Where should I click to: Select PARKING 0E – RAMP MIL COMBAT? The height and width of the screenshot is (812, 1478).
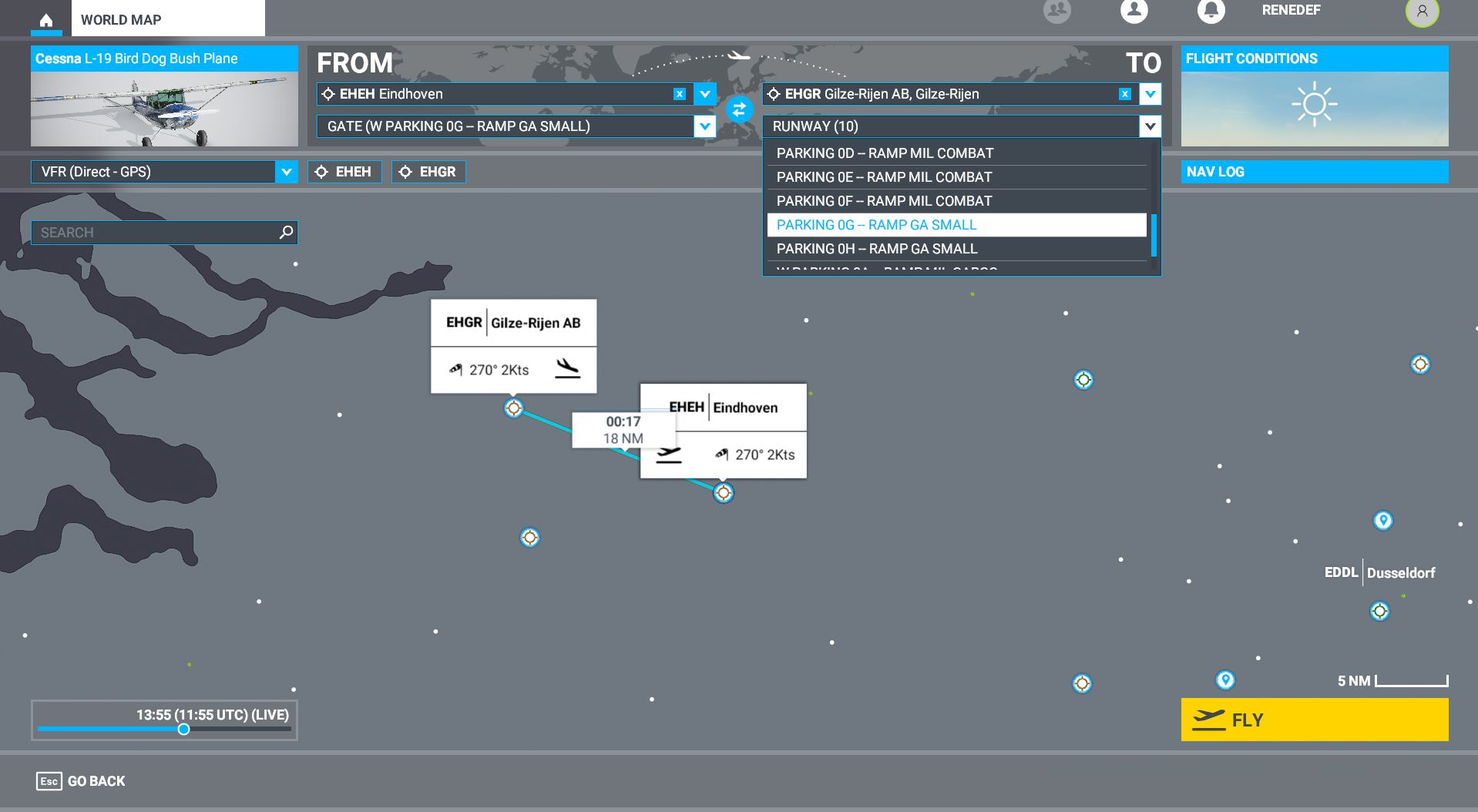(956, 177)
